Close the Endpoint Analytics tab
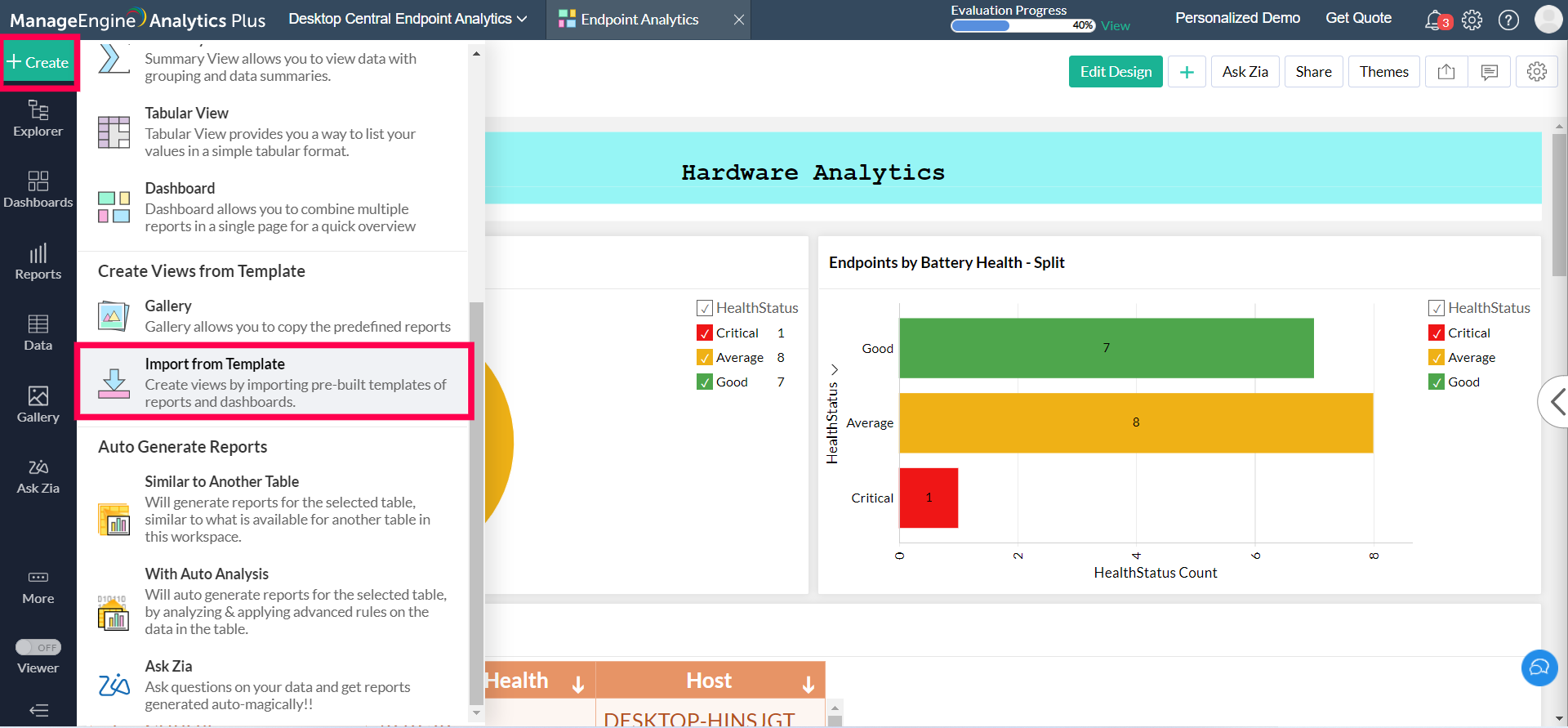Screen dimensions: 1568x728 tap(738, 20)
